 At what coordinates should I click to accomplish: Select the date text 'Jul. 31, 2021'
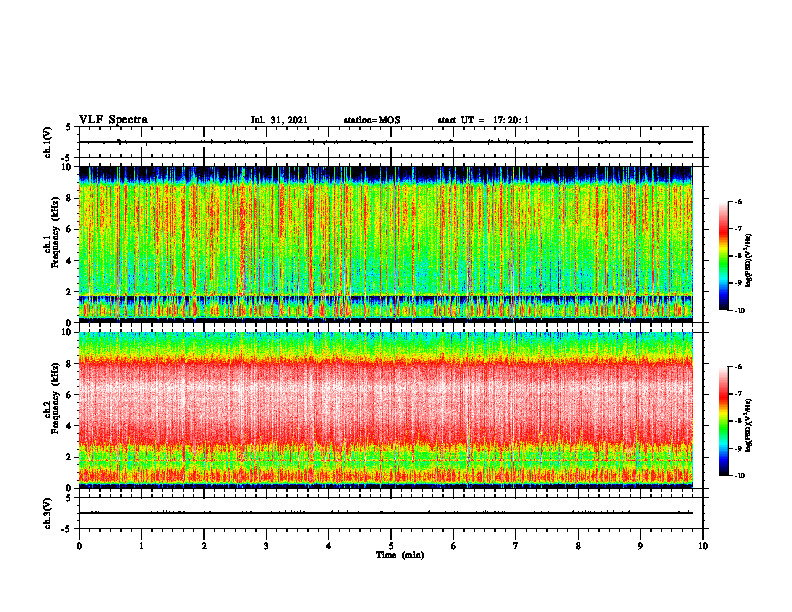tap(279, 120)
